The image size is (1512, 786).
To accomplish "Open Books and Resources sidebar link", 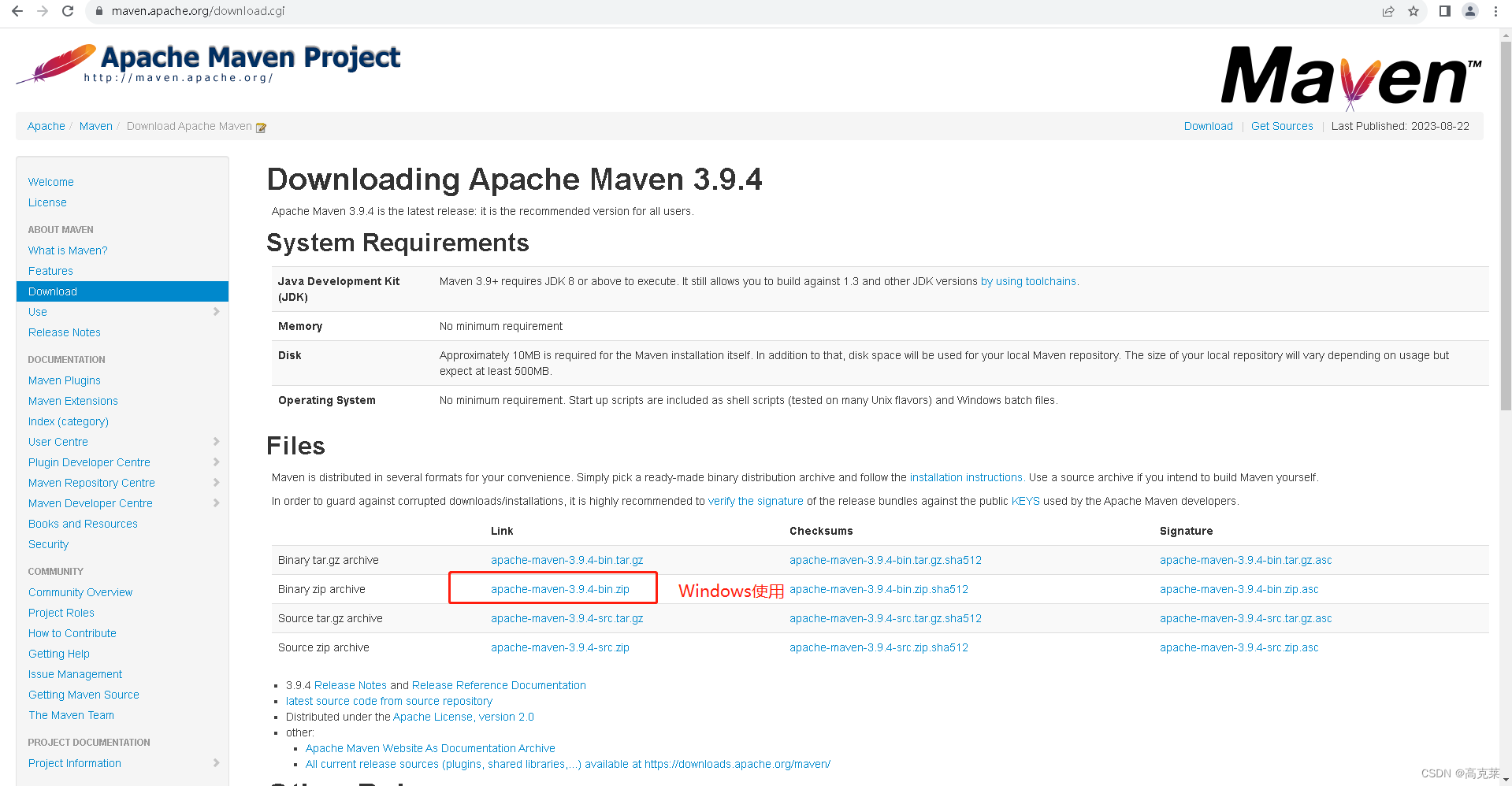I will click(x=83, y=524).
